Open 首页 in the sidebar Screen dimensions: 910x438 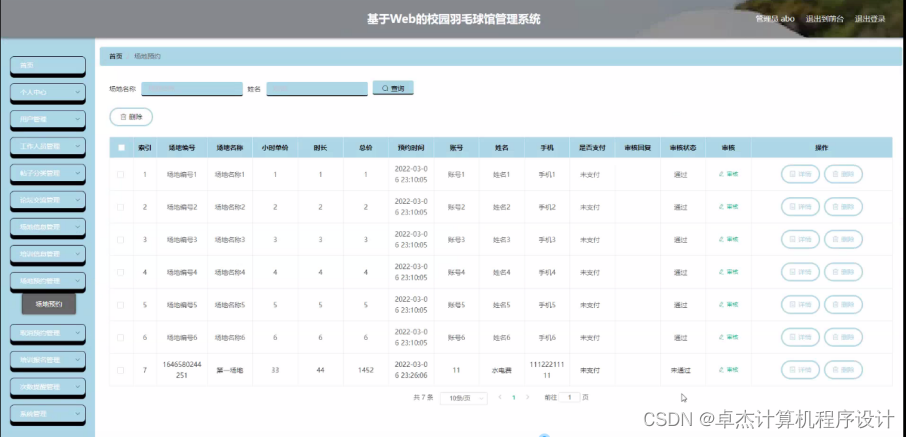pyautogui.click(x=48, y=66)
